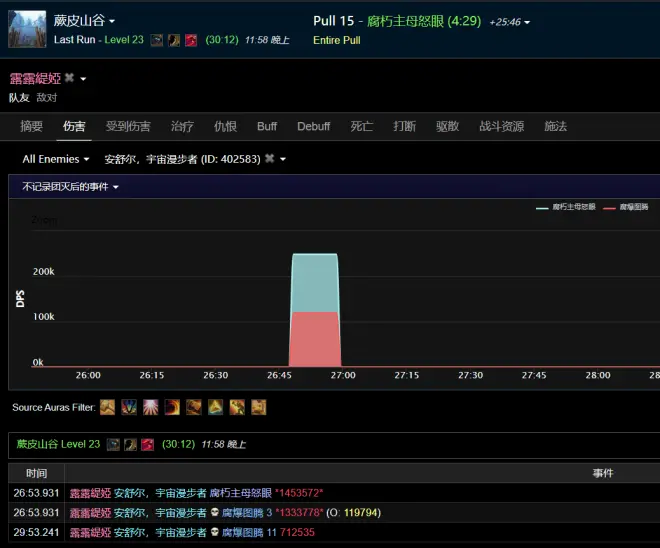Click the red affix icon beside Level 23 at top
The image size is (660, 548).
tap(190, 40)
